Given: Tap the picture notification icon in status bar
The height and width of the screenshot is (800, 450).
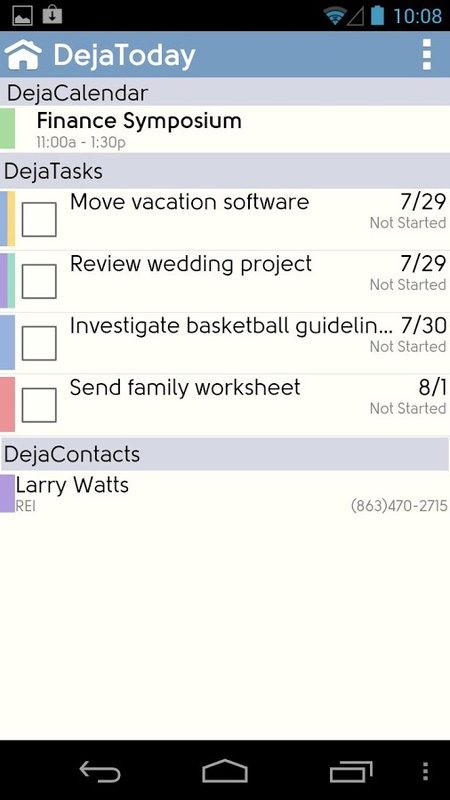Looking at the screenshot, I should tap(22, 15).
